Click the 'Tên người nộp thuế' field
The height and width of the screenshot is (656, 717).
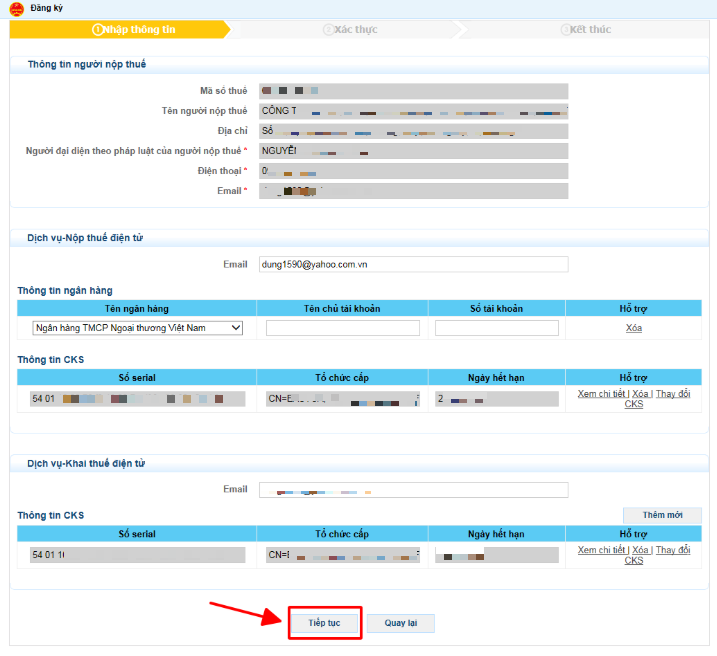413,111
